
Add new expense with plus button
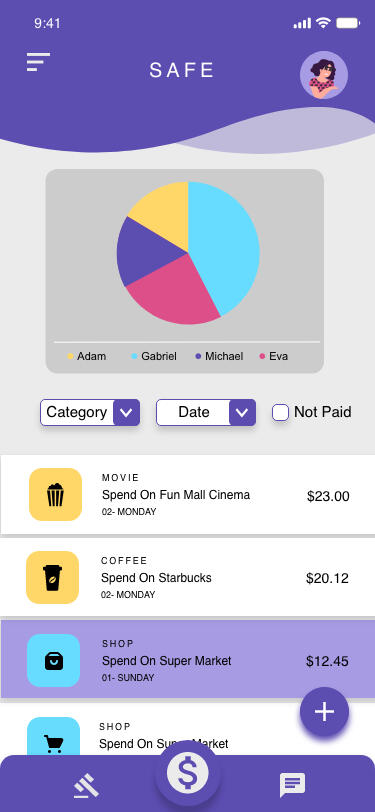click(324, 712)
